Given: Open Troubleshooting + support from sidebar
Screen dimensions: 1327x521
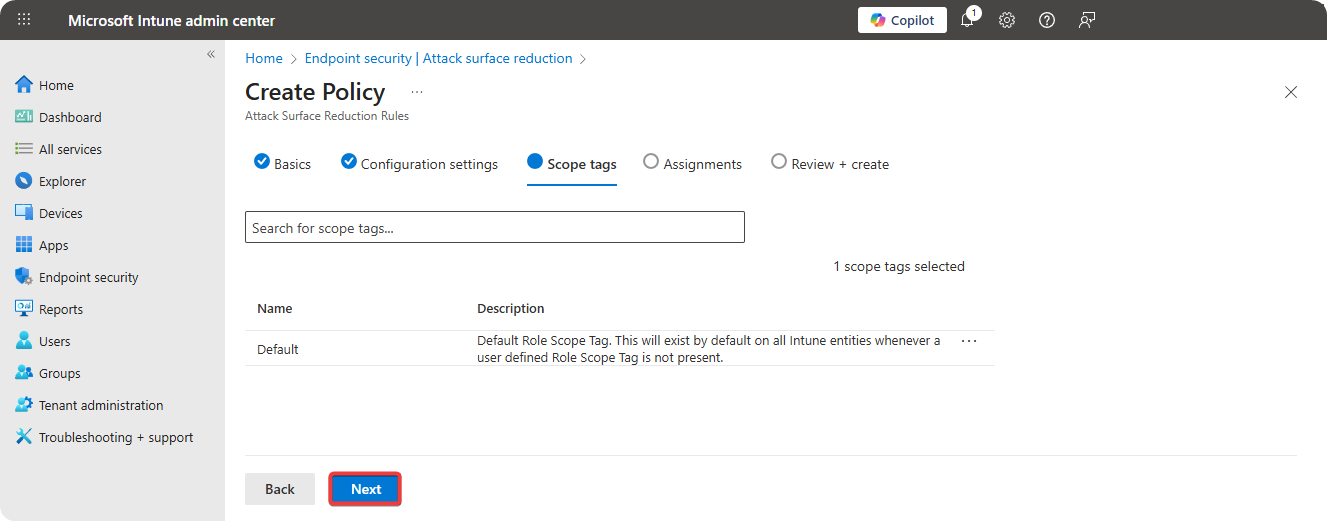Looking at the screenshot, I should click(115, 437).
